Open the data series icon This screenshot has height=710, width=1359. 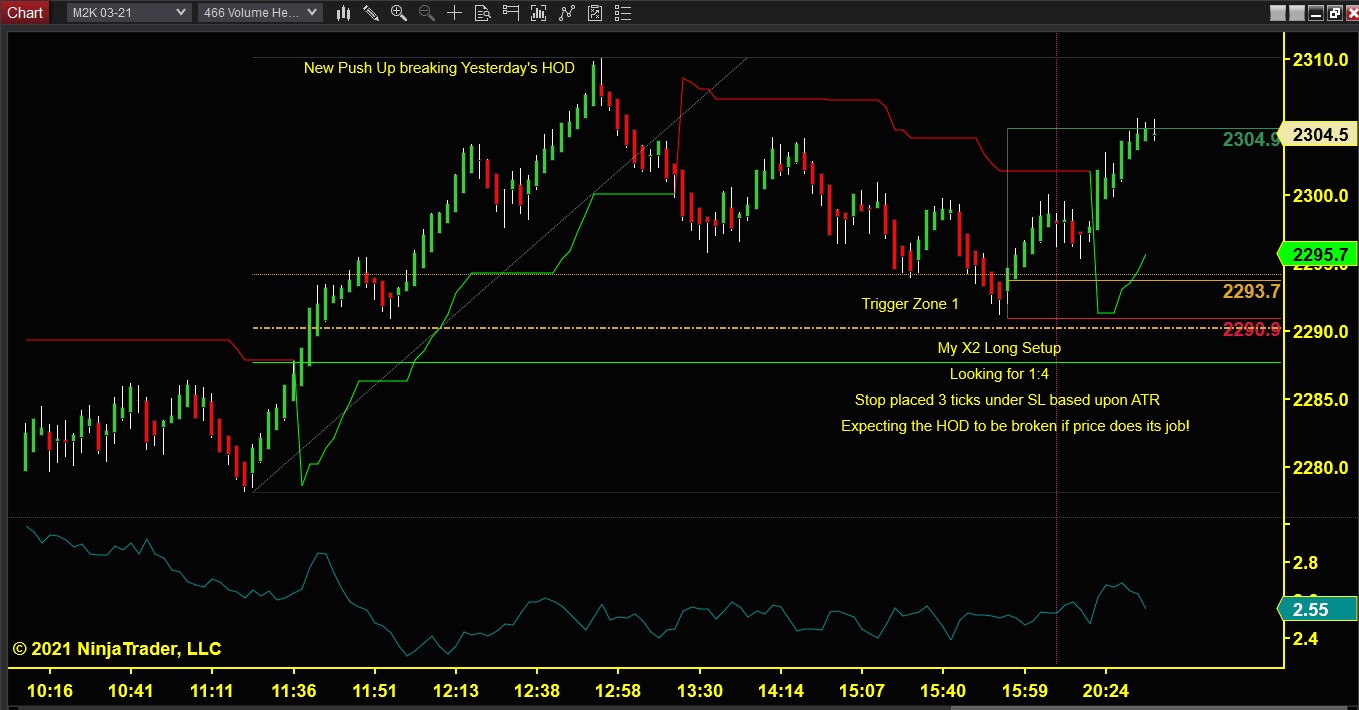tap(538, 13)
